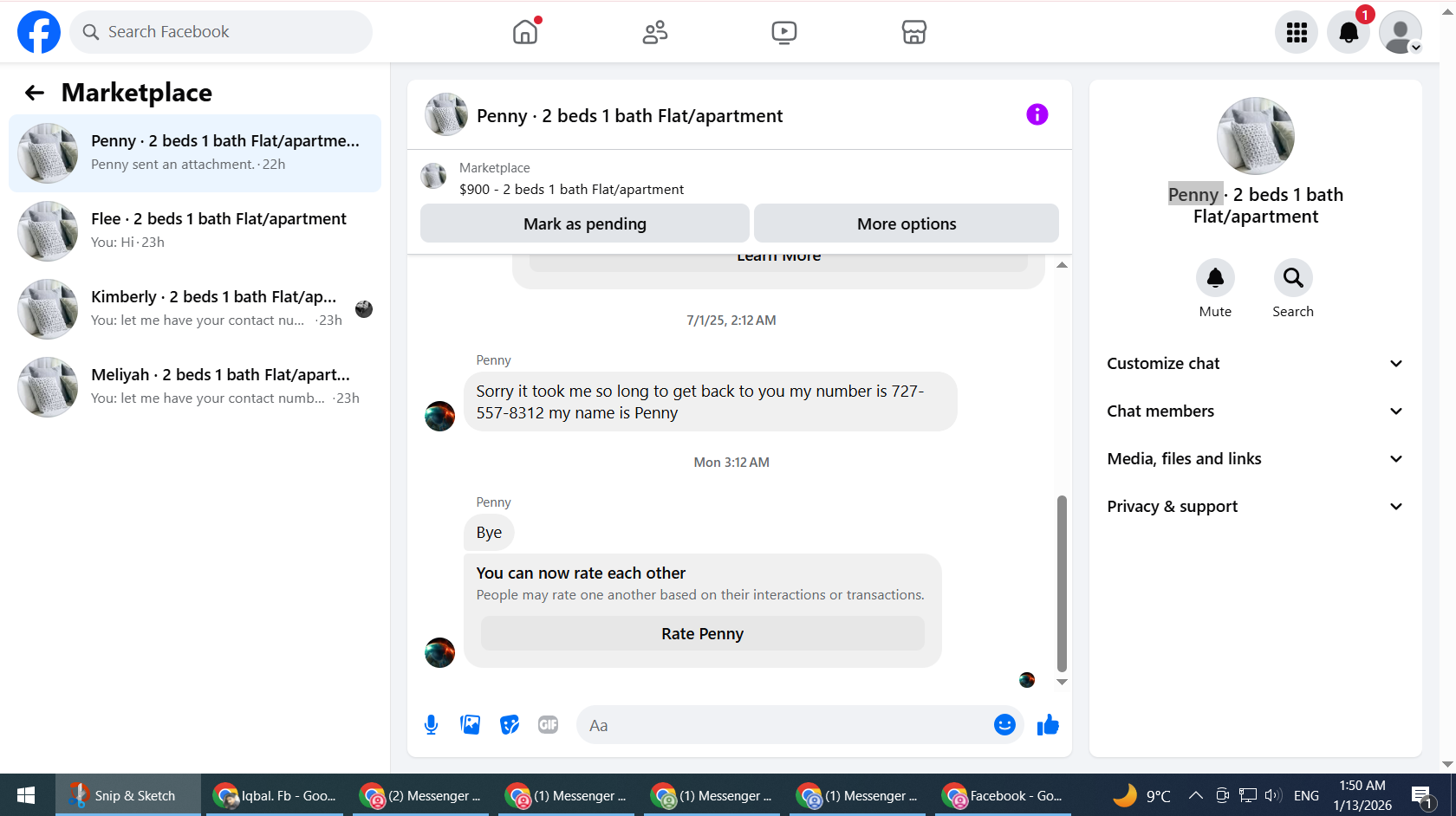Click Penny's message with phone number
Image resolution: width=1456 pixels, height=816 pixels.
click(x=711, y=402)
